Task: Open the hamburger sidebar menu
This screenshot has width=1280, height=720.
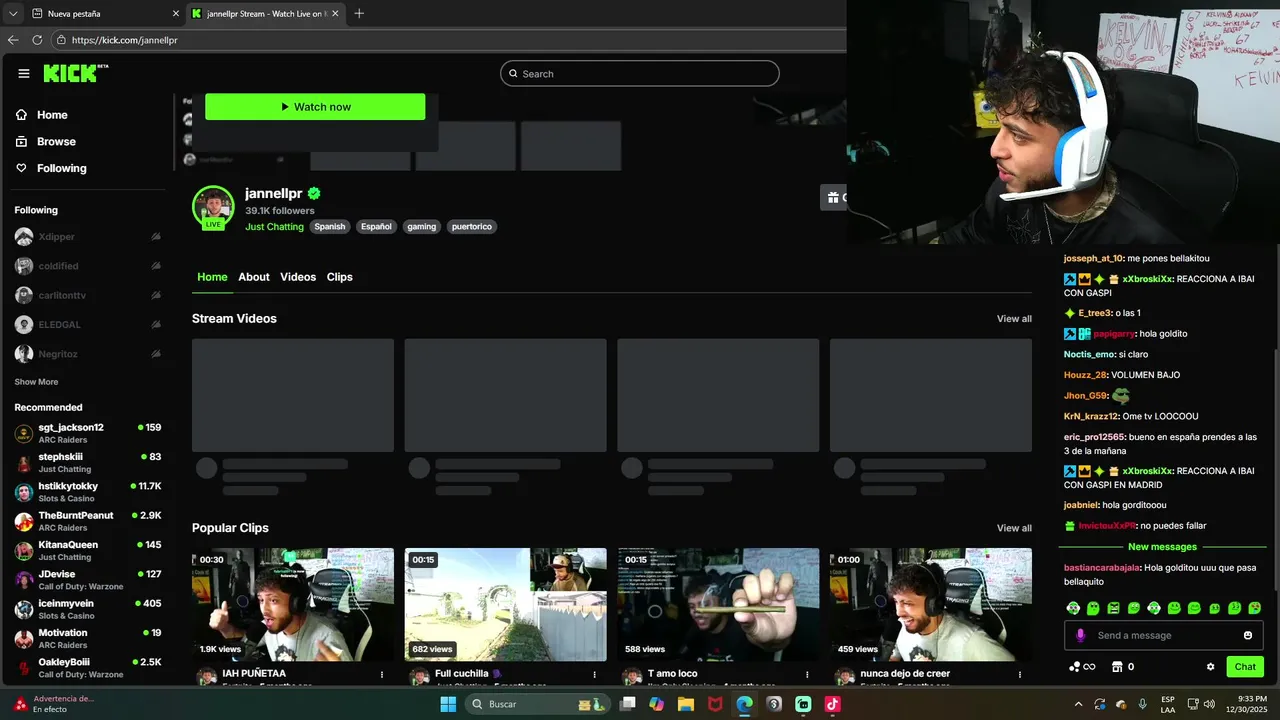Action: [24, 73]
